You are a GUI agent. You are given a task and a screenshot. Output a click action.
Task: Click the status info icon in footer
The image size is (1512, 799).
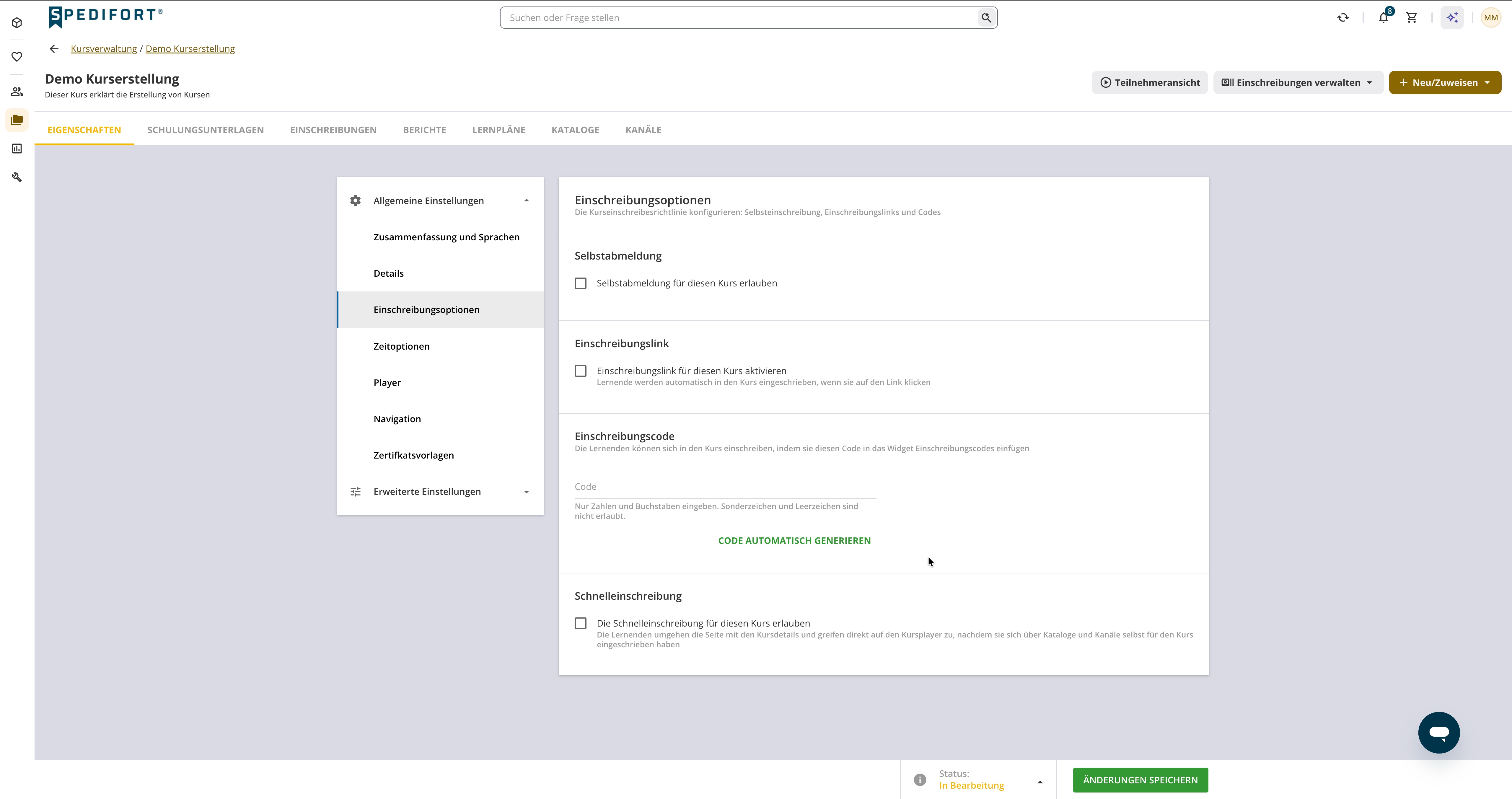click(920, 780)
